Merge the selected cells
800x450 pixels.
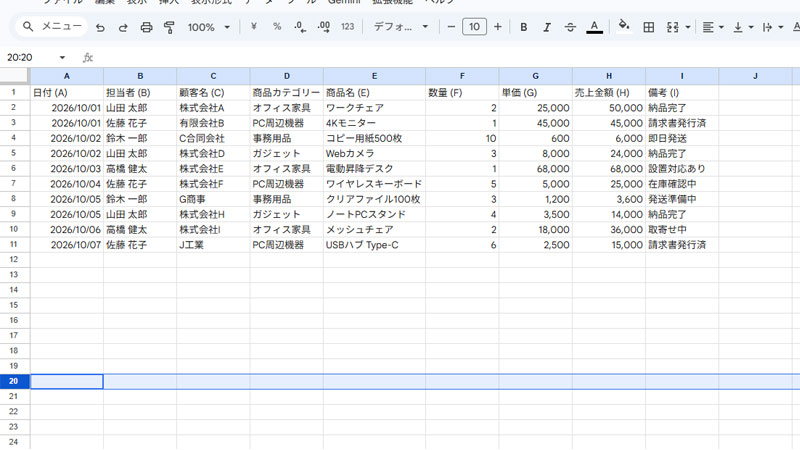pos(673,27)
